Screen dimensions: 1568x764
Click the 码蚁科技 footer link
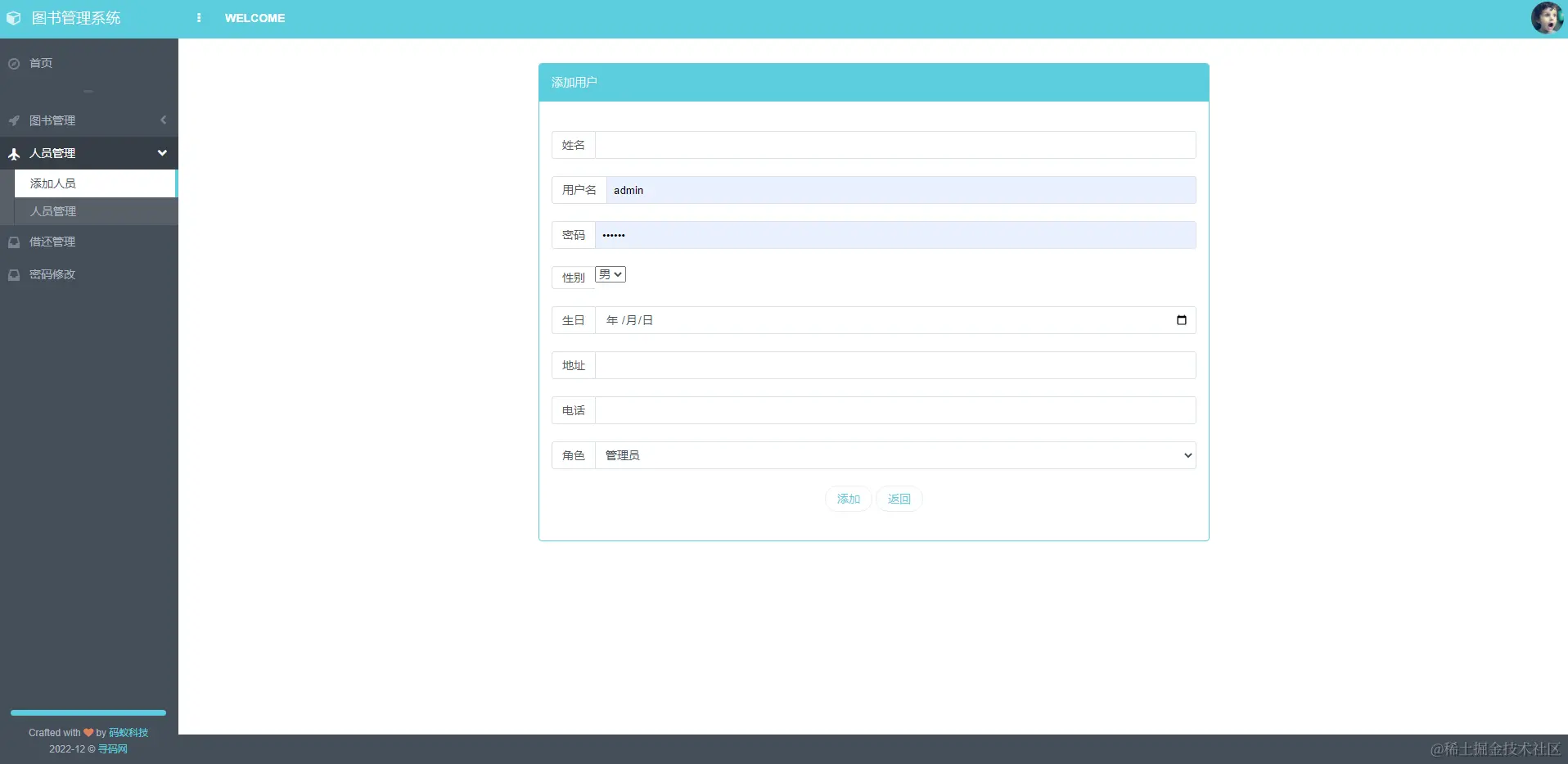coord(128,732)
